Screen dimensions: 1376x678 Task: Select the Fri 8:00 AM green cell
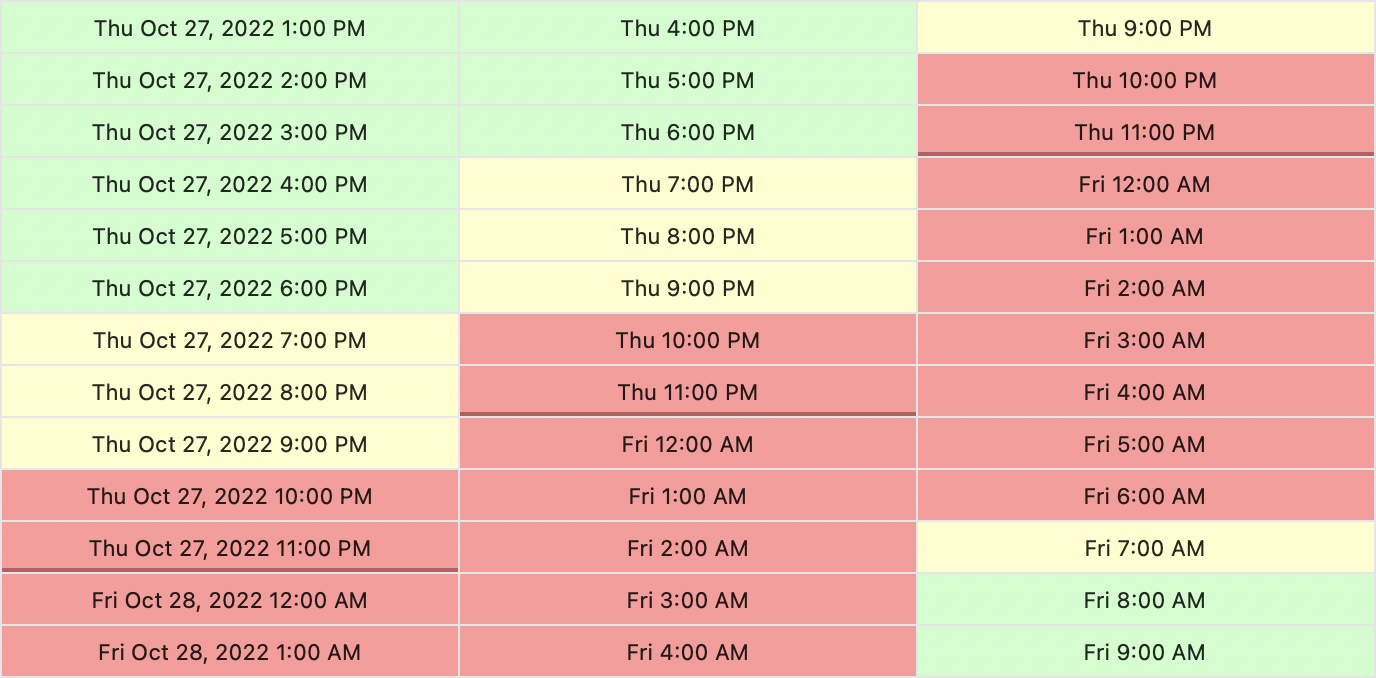[1145, 600]
